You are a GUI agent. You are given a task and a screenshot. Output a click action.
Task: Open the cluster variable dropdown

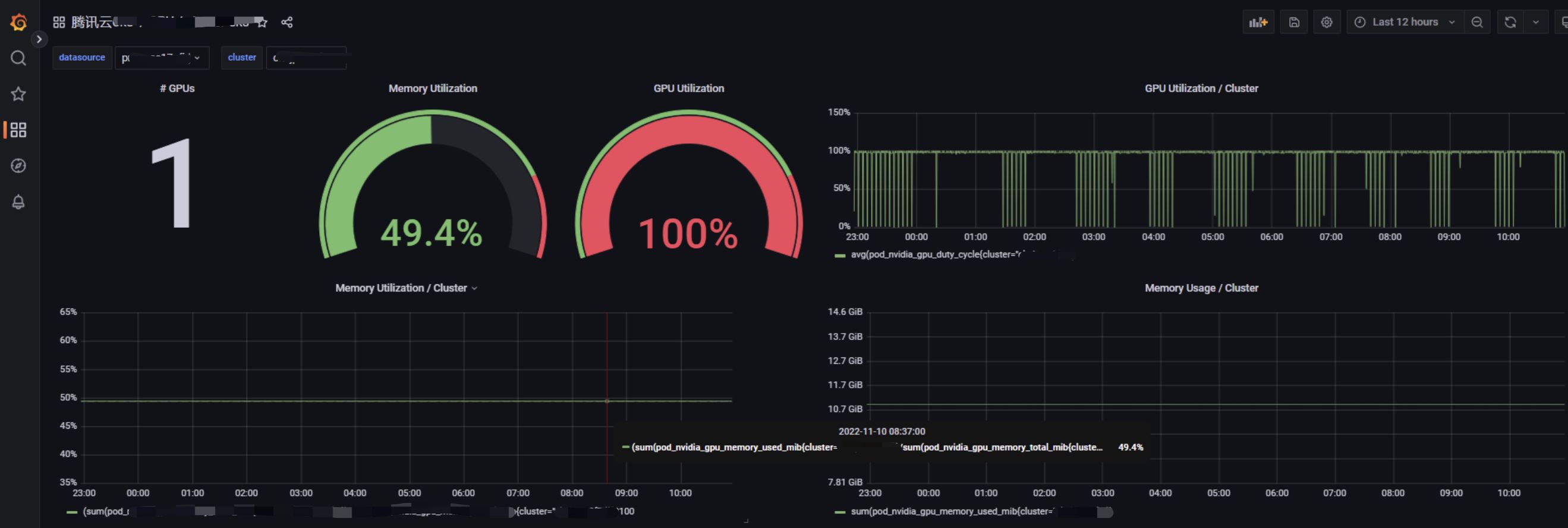point(306,58)
